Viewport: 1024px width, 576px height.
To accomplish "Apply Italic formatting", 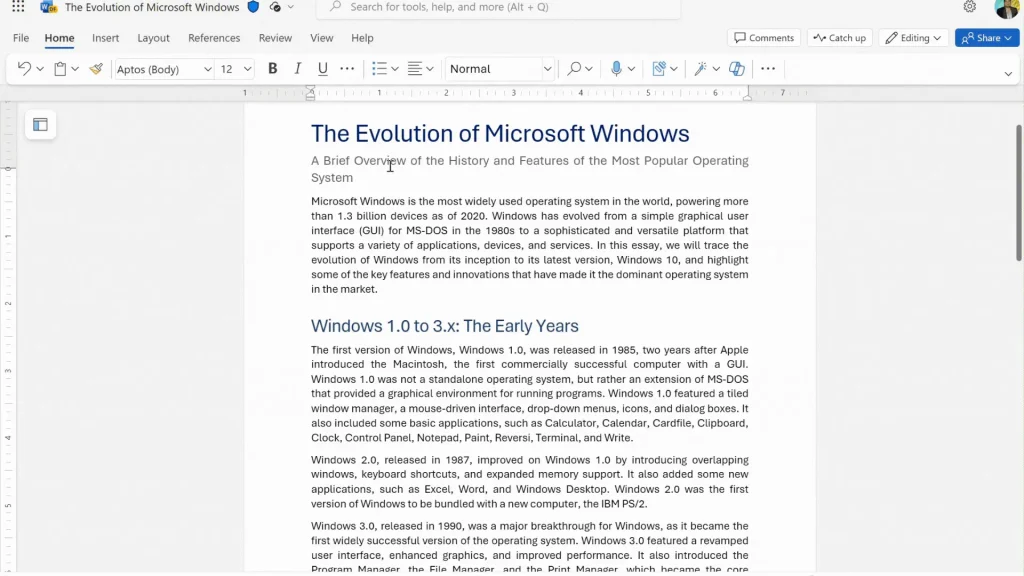I will click(297, 69).
